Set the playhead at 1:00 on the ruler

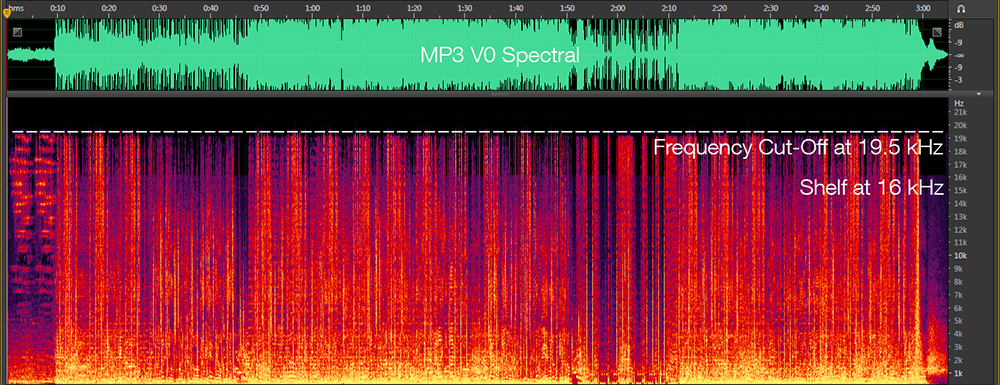[x=312, y=8]
